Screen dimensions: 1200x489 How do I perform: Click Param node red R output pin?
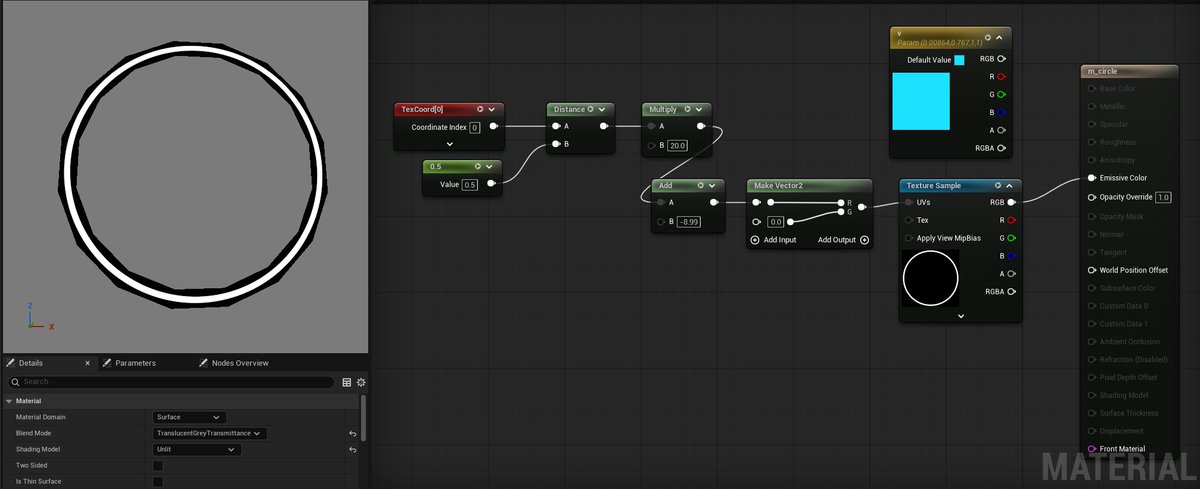[x=1001, y=76]
